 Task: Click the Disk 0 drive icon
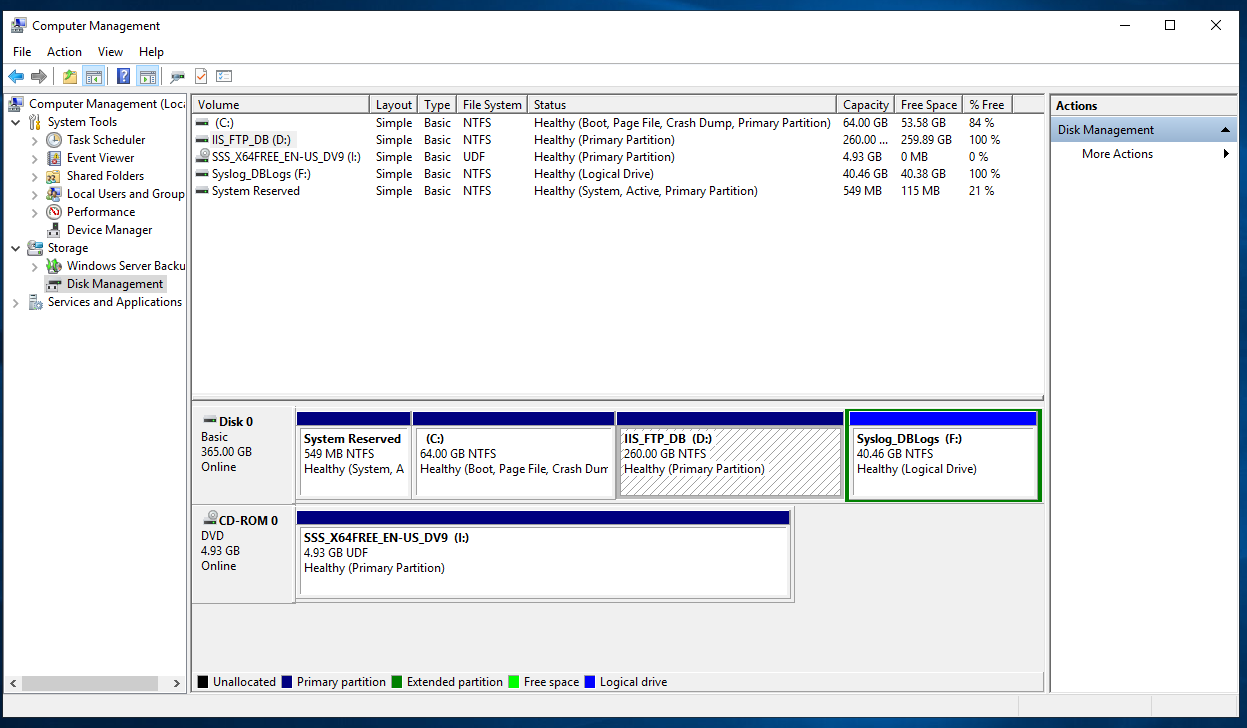[209, 421]
